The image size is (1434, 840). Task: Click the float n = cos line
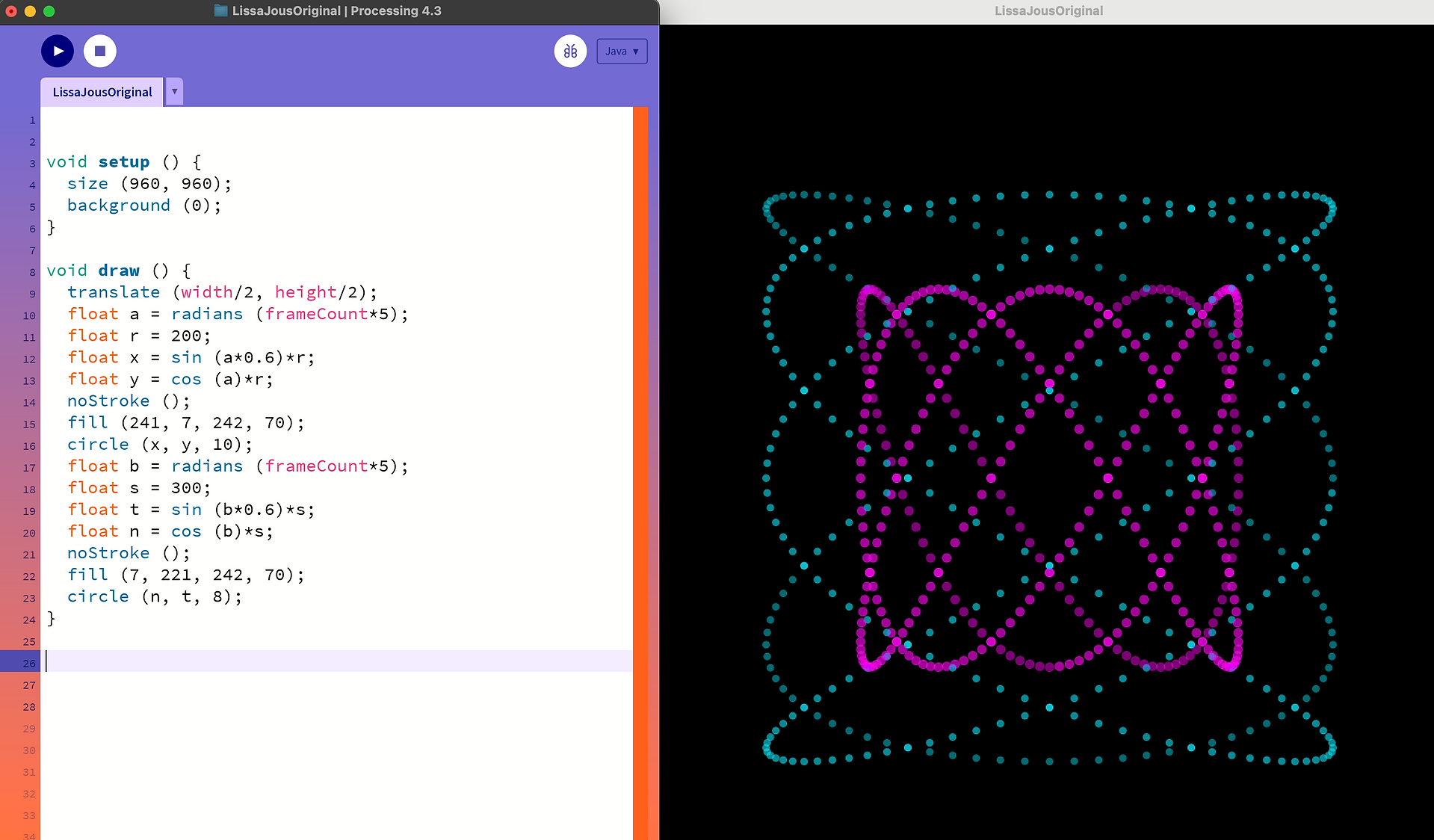[170, 531]
